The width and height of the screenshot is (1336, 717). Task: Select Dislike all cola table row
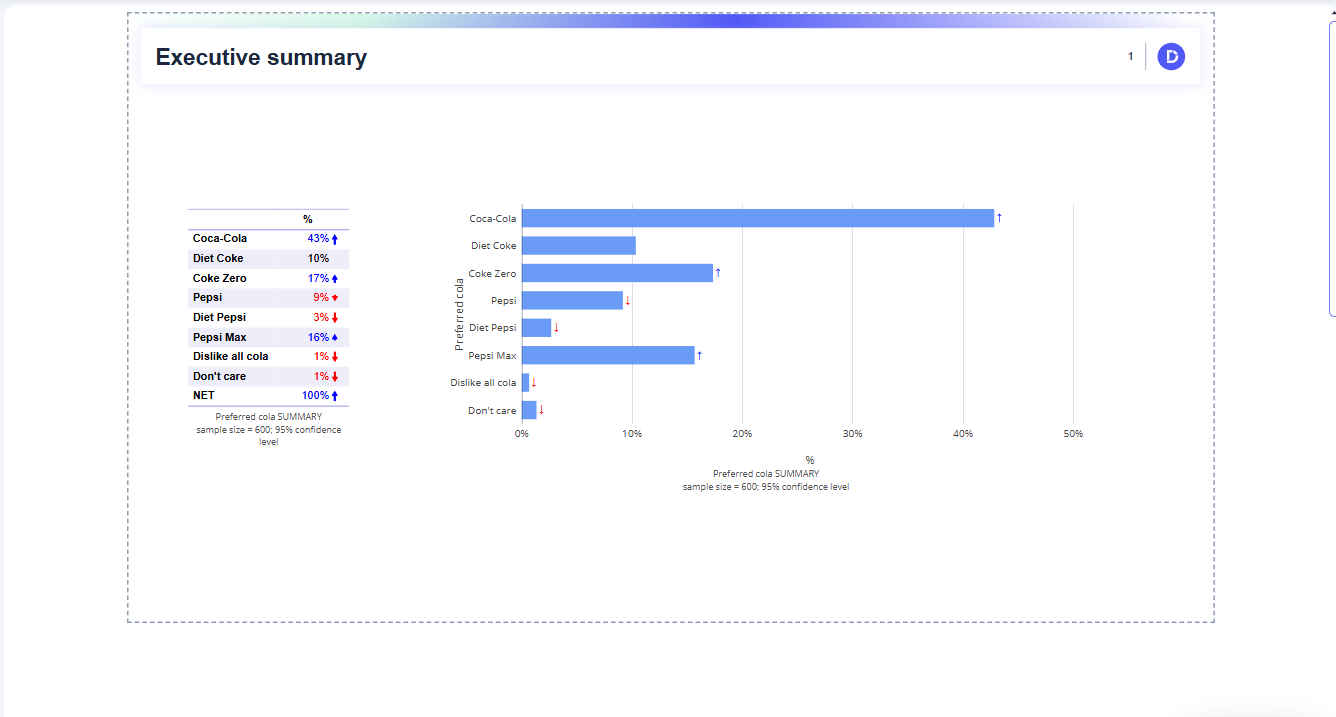click(268, 357)
